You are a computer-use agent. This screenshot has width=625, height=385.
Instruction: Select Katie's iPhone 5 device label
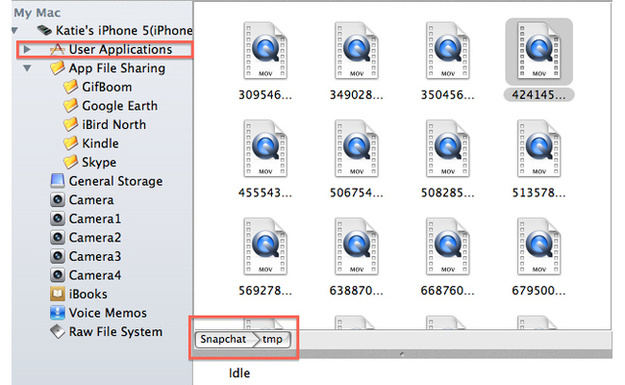tap(124, 30)
